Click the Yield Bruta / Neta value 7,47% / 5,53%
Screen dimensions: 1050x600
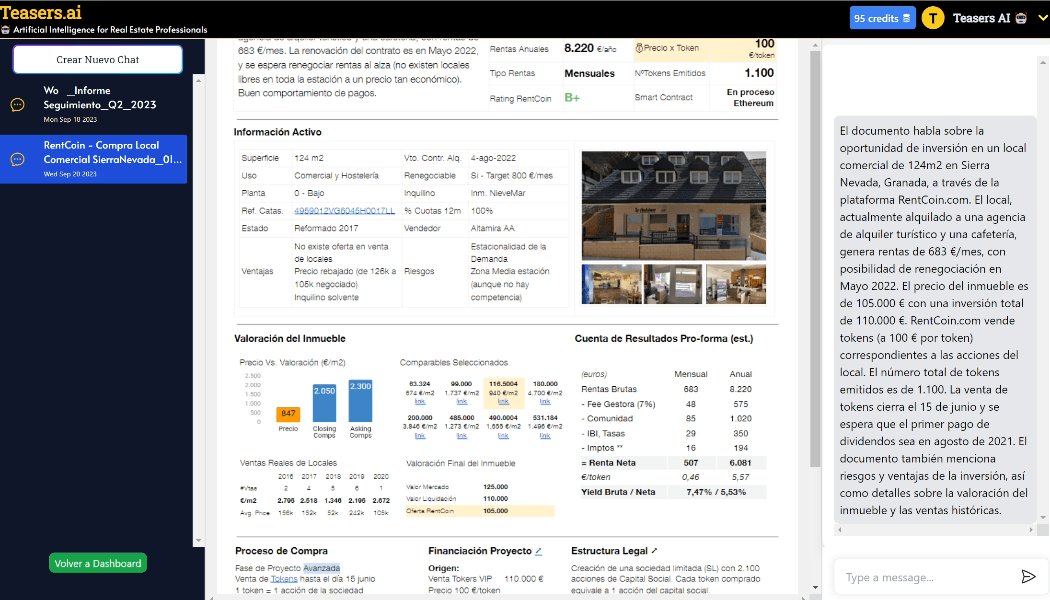pos(716,492)
